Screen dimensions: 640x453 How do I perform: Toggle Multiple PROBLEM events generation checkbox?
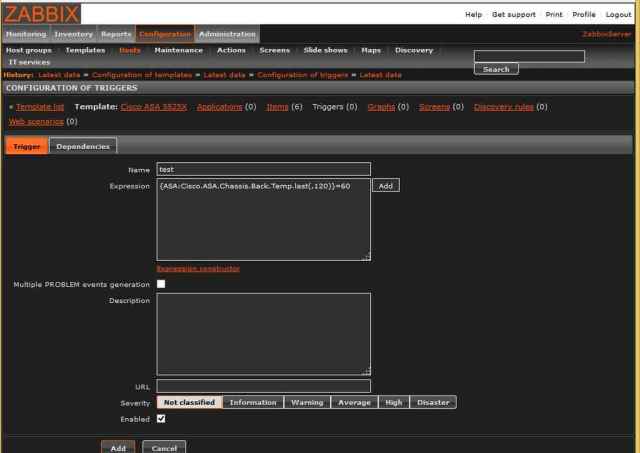[x=161, y=284]
